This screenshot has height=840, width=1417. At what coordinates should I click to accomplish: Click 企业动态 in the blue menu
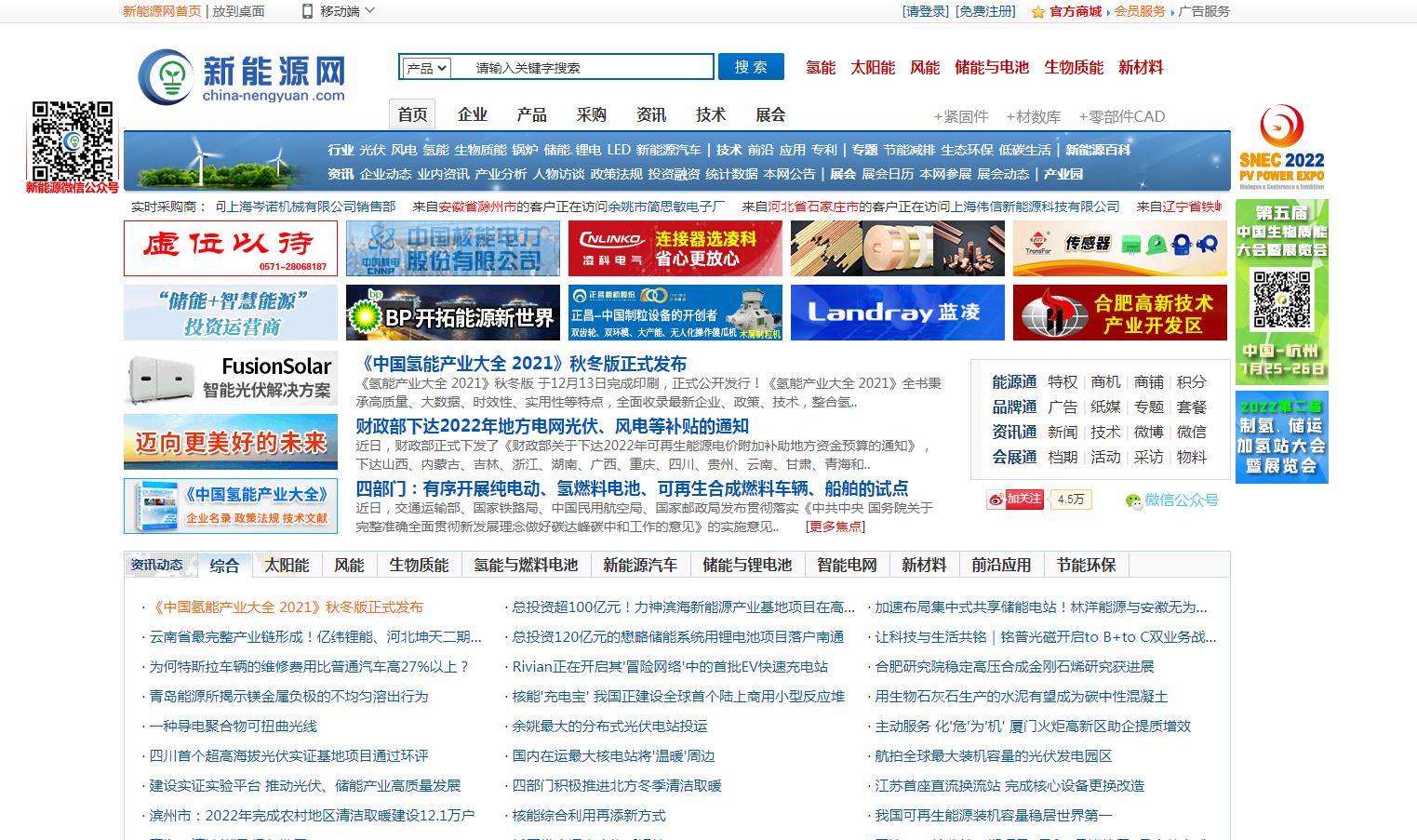tap(385, 174)
